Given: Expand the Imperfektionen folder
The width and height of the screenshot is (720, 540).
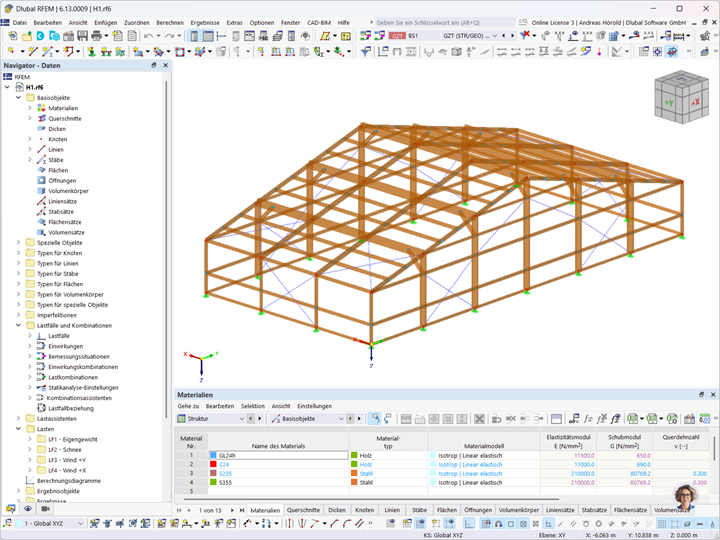Looking at the screenshot, I should click(18, 315).
